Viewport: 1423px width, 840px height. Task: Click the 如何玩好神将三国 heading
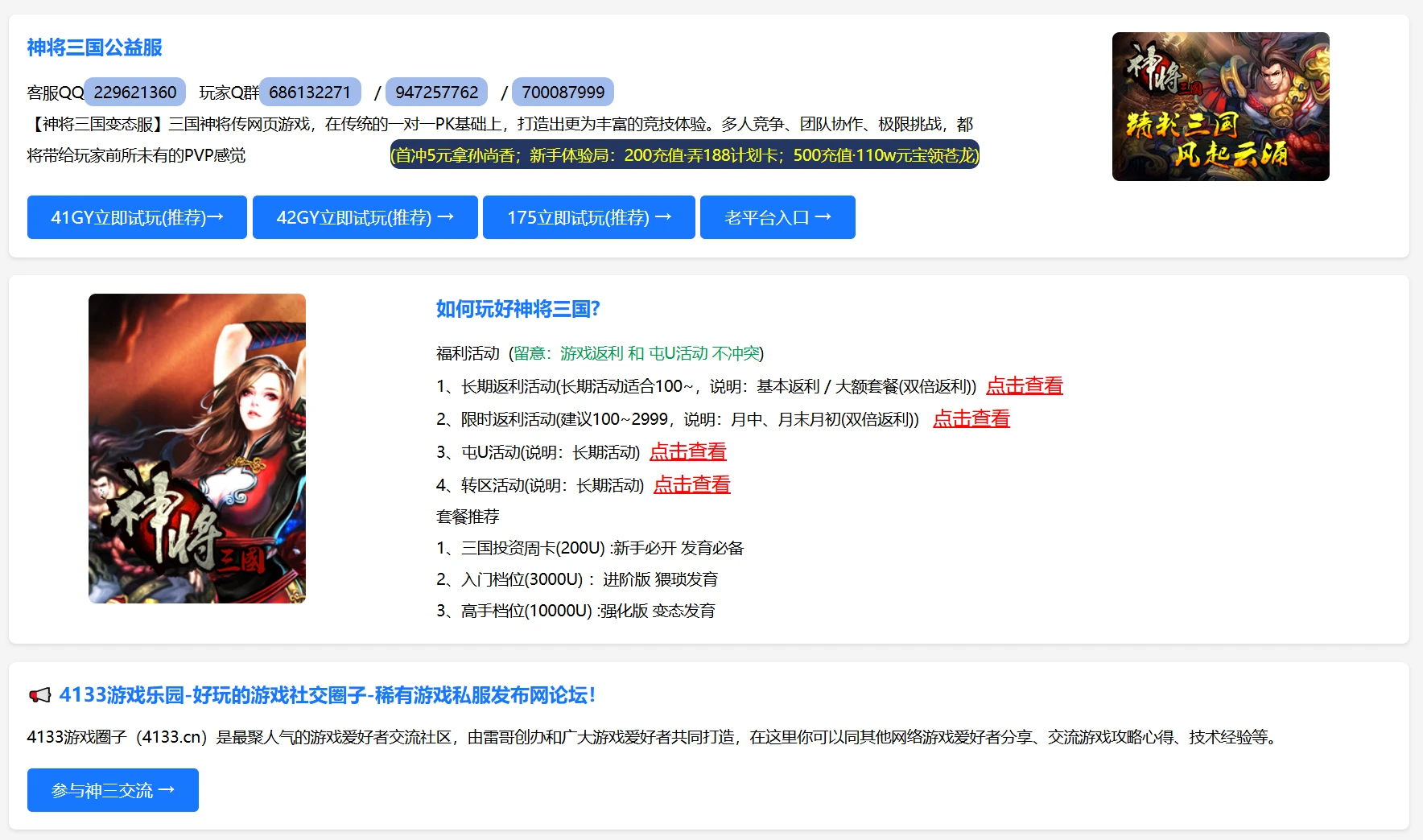tap(518, 308)
